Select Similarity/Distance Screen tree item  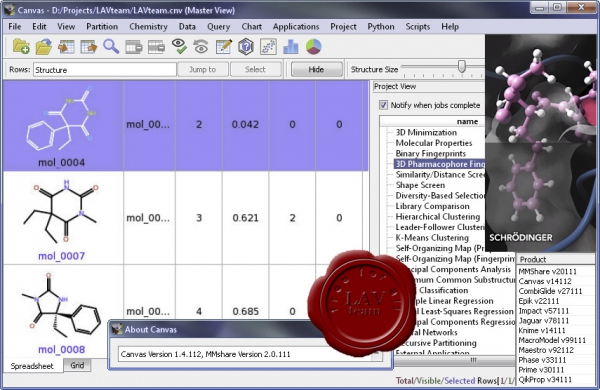click(440, 175)
